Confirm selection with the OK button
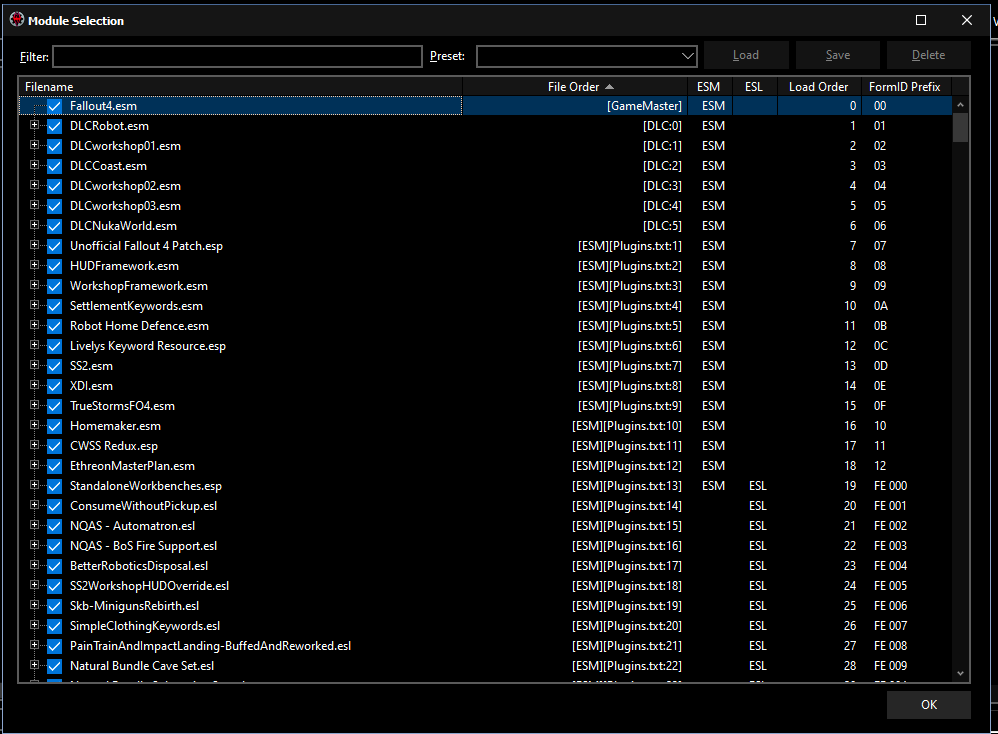 [929, 705]
